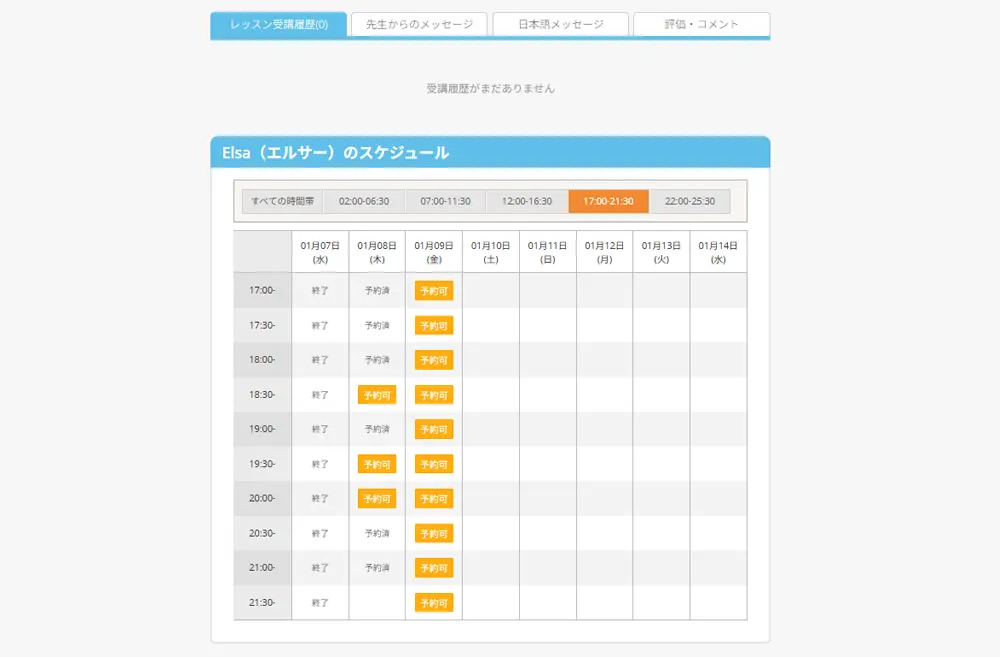Select the highlighted 17:00-21:30 time range

[608, 201]
